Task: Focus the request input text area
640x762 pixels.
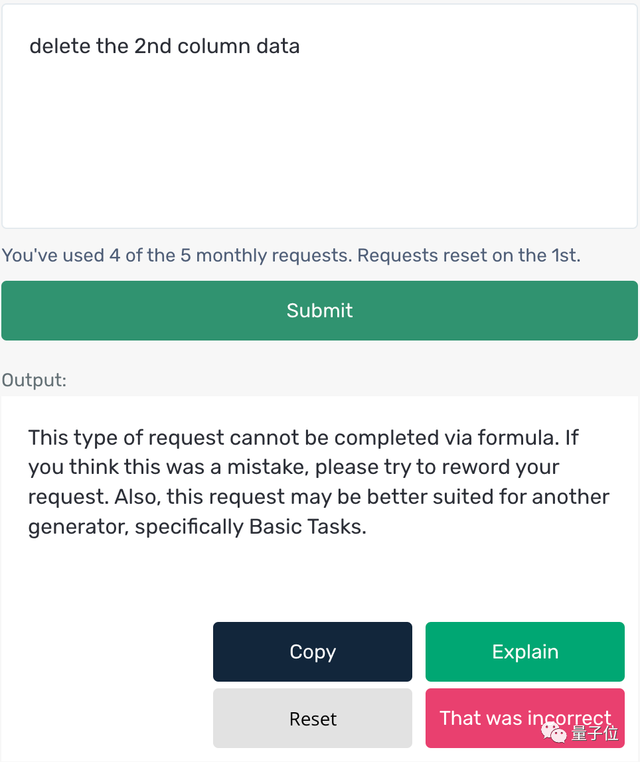Action: 319,116
